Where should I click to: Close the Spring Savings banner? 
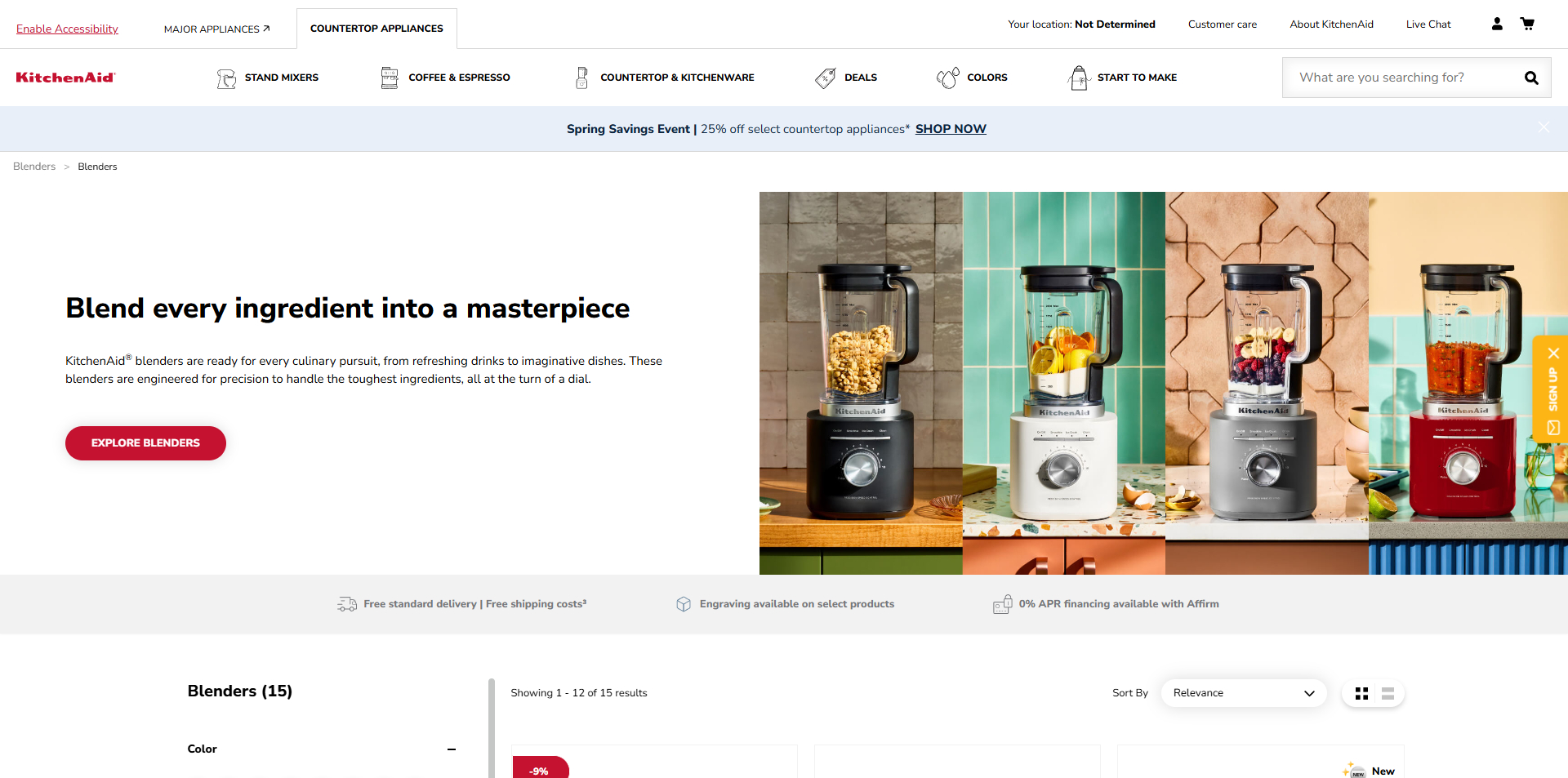[x=1543, y=127]
